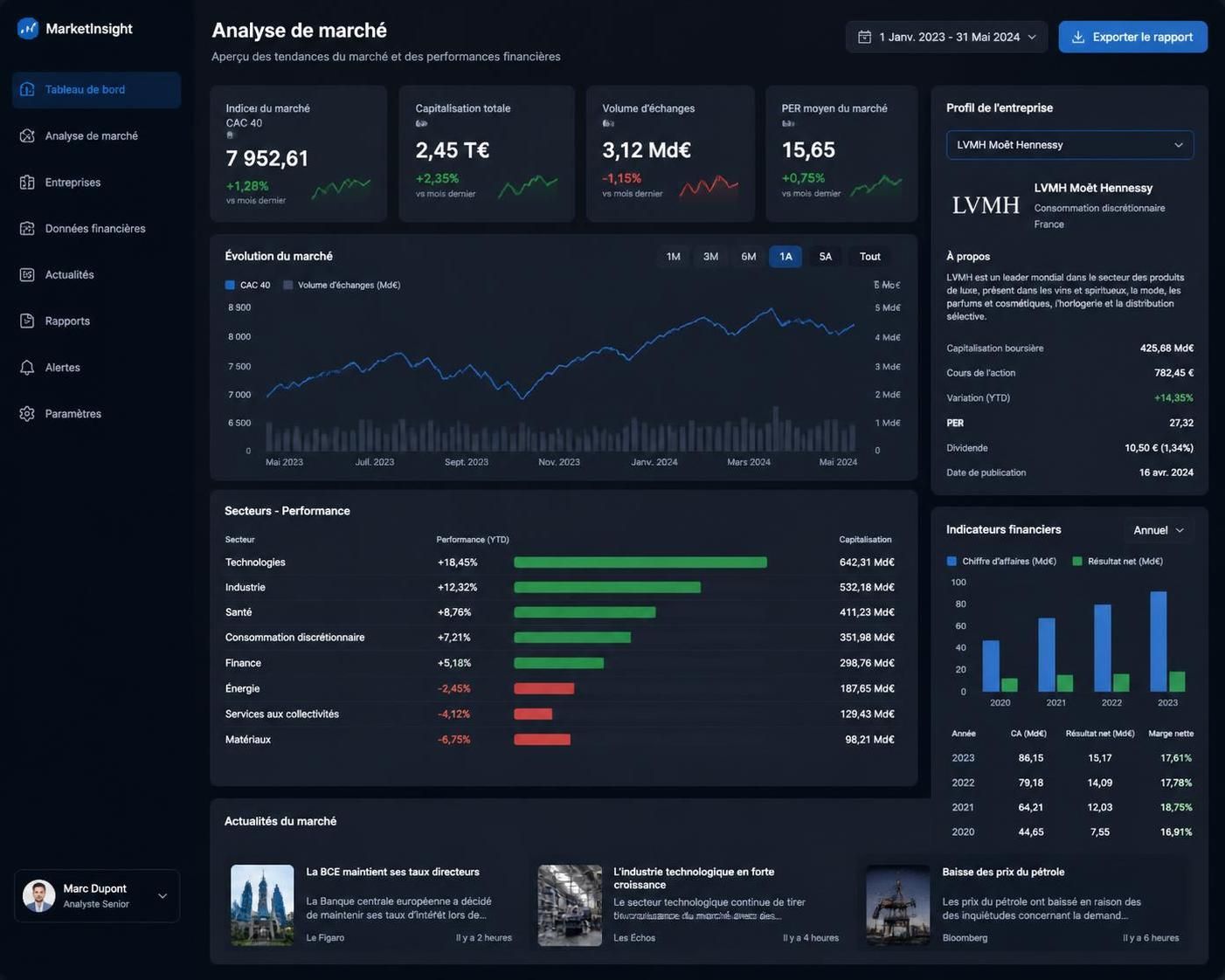1225x980 pixels.
Task: Select the 1M time range
Action: (673, 256)
